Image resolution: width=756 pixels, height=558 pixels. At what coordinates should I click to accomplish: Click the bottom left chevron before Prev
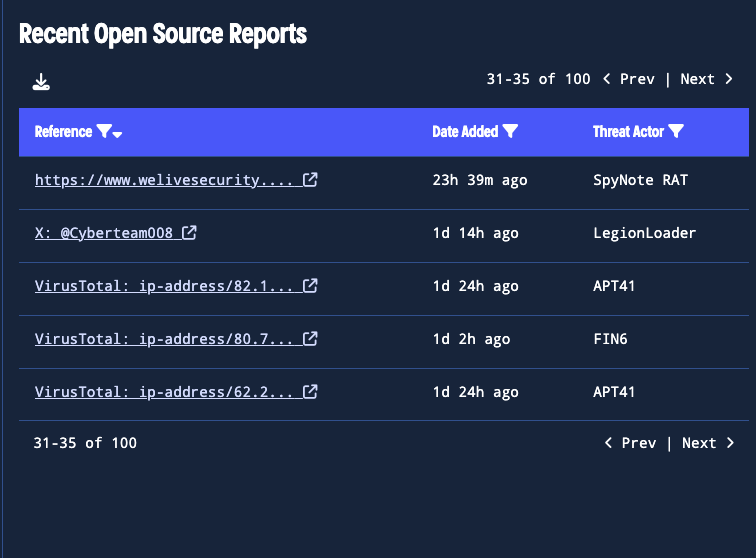[x=608, y=443]
